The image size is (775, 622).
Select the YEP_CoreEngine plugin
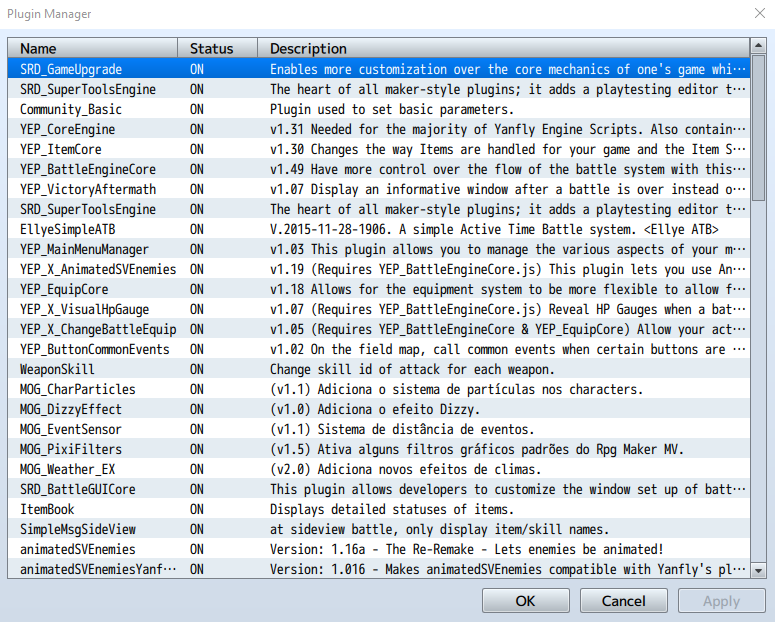click(379, 129)
